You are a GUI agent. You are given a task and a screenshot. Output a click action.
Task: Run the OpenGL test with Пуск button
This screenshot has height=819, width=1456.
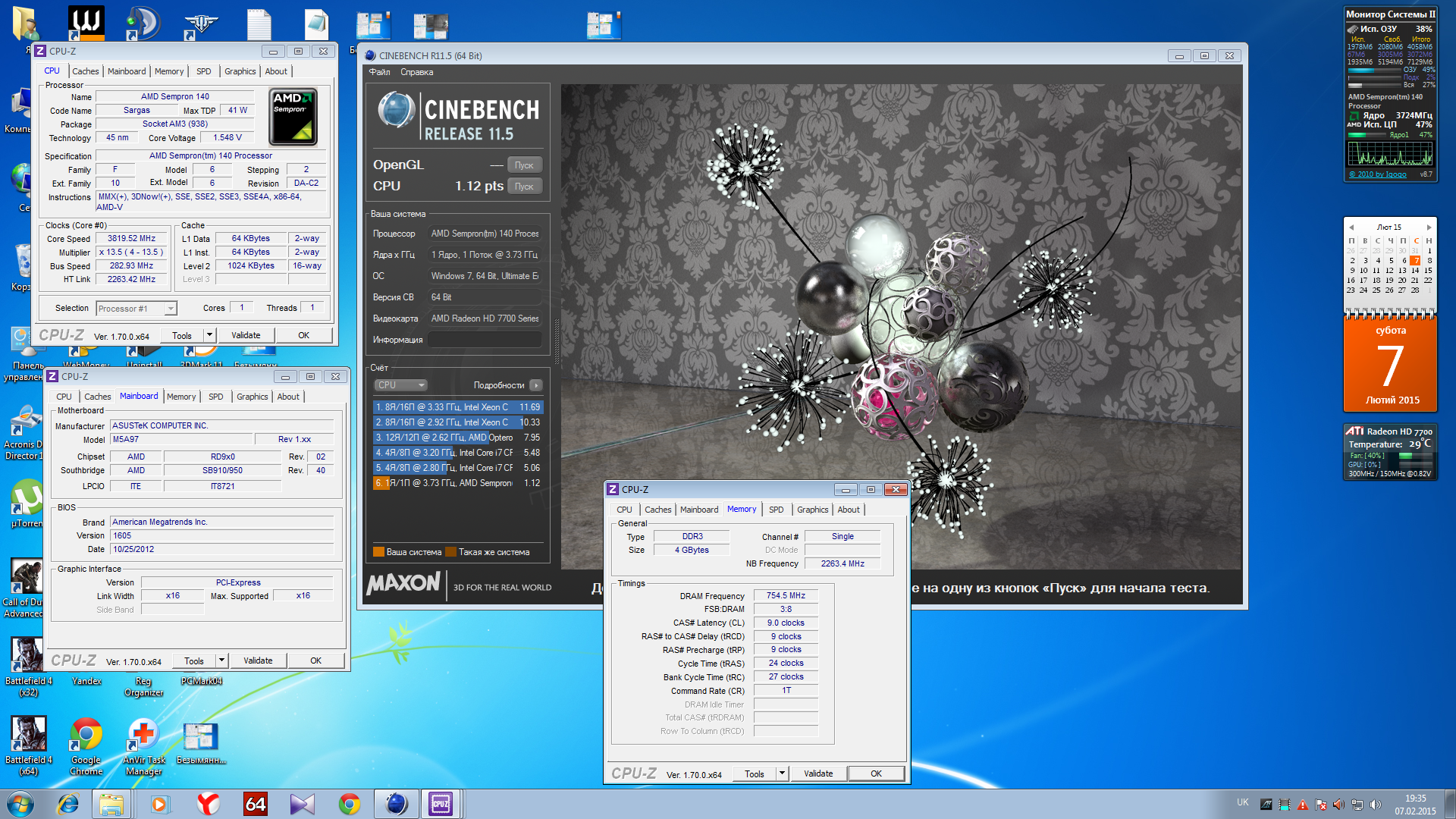point(524,165)
